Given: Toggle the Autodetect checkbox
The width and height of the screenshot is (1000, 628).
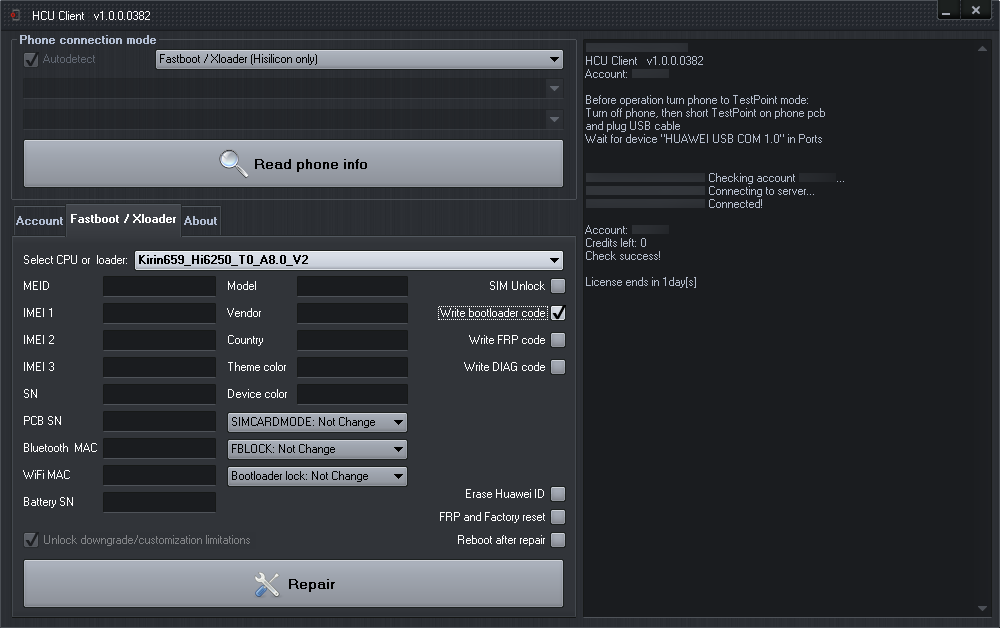Looking at the screenshot, I should click(x=31, y=59).
